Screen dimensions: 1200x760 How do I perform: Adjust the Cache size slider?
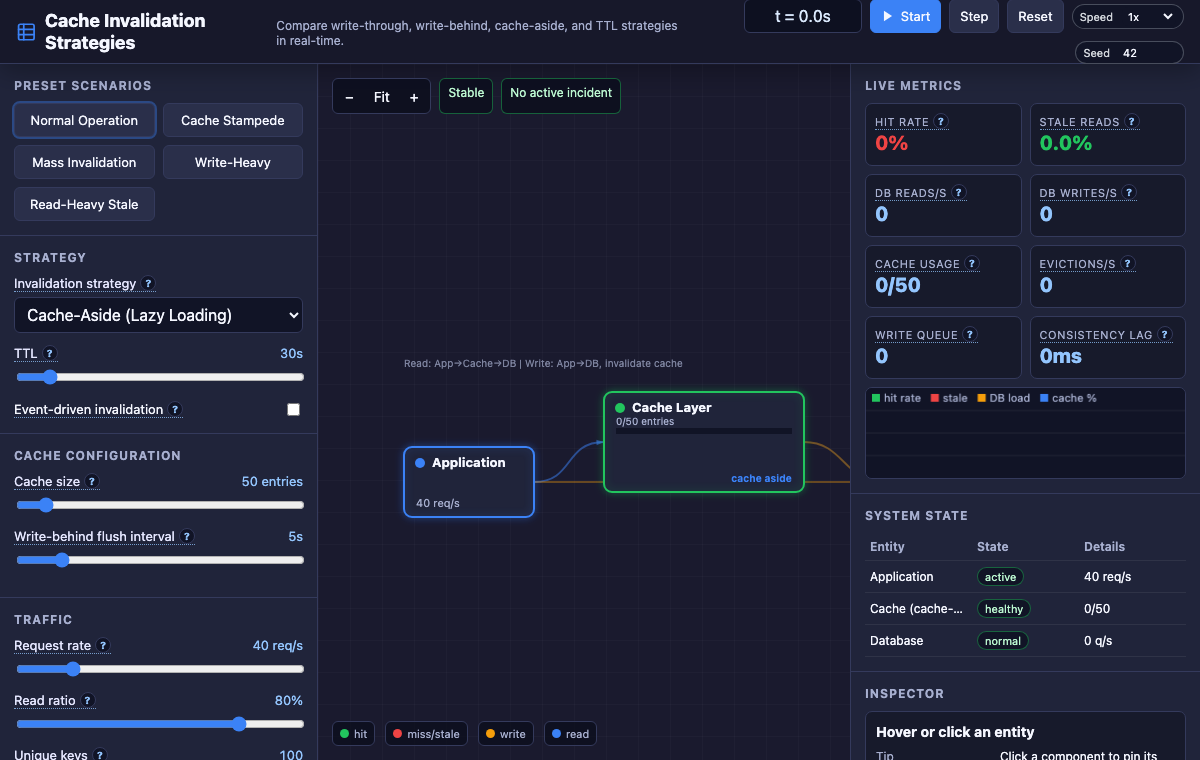pos(159,505)
